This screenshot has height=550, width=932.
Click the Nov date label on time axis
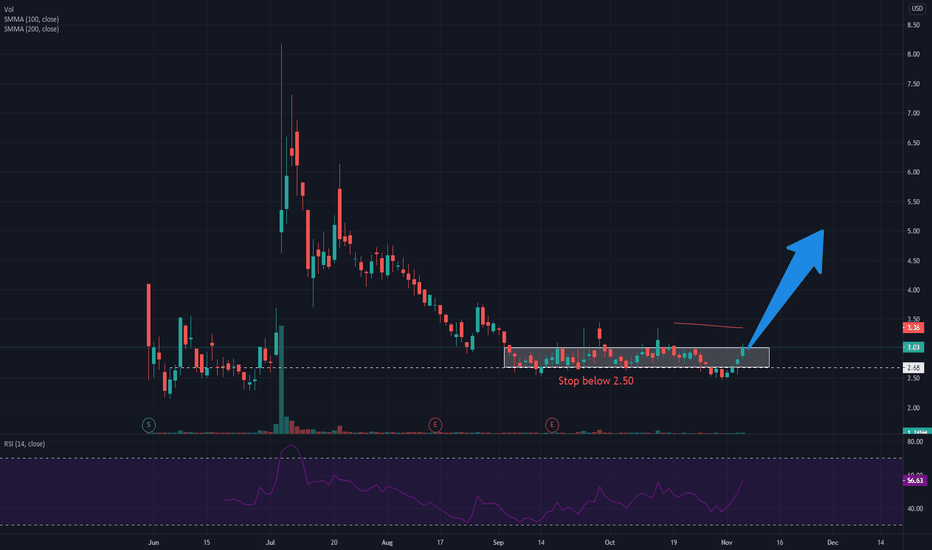point(726,542)
